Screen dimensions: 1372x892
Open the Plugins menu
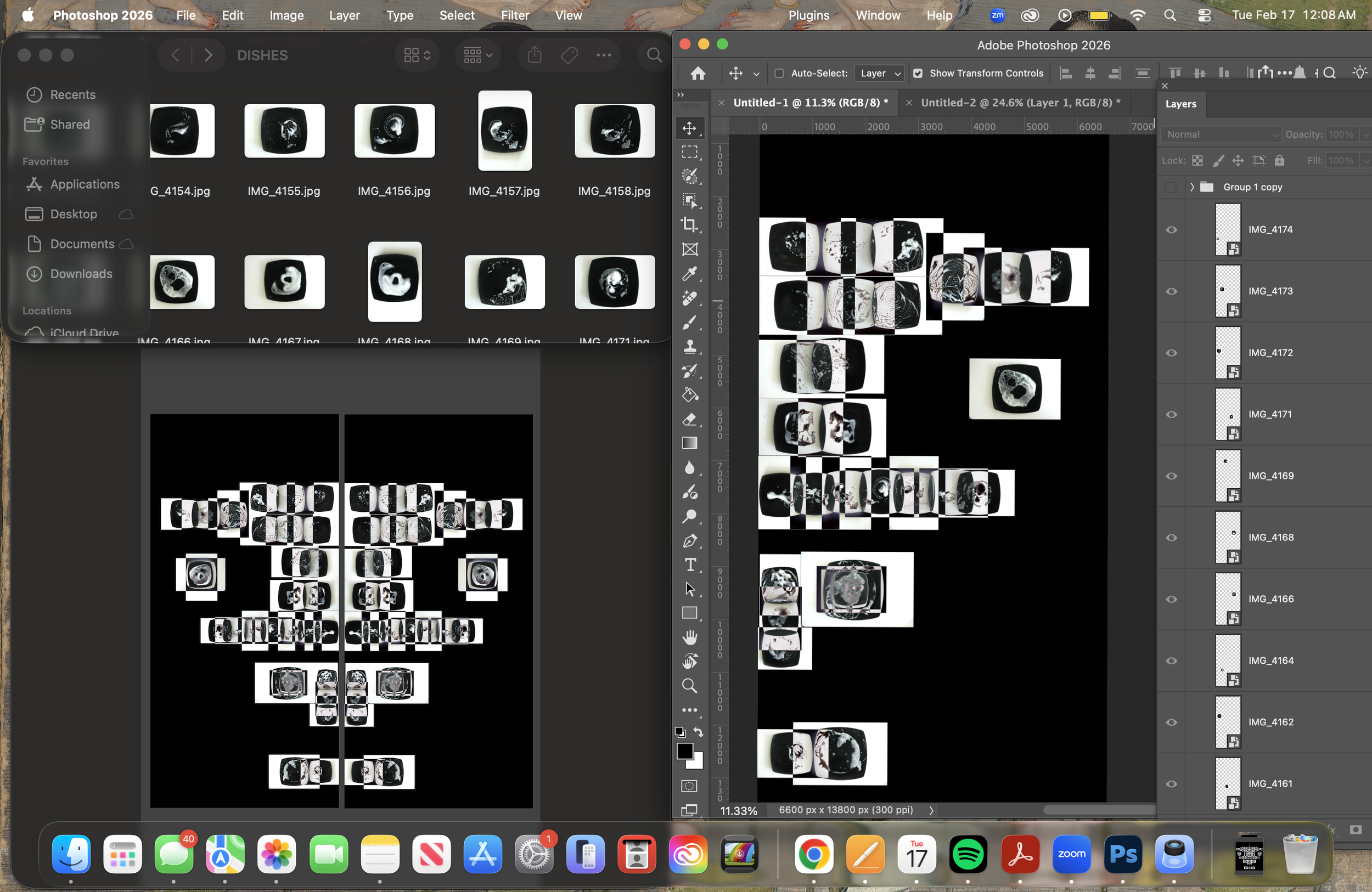pyautogui.click(x=808, y=15)
